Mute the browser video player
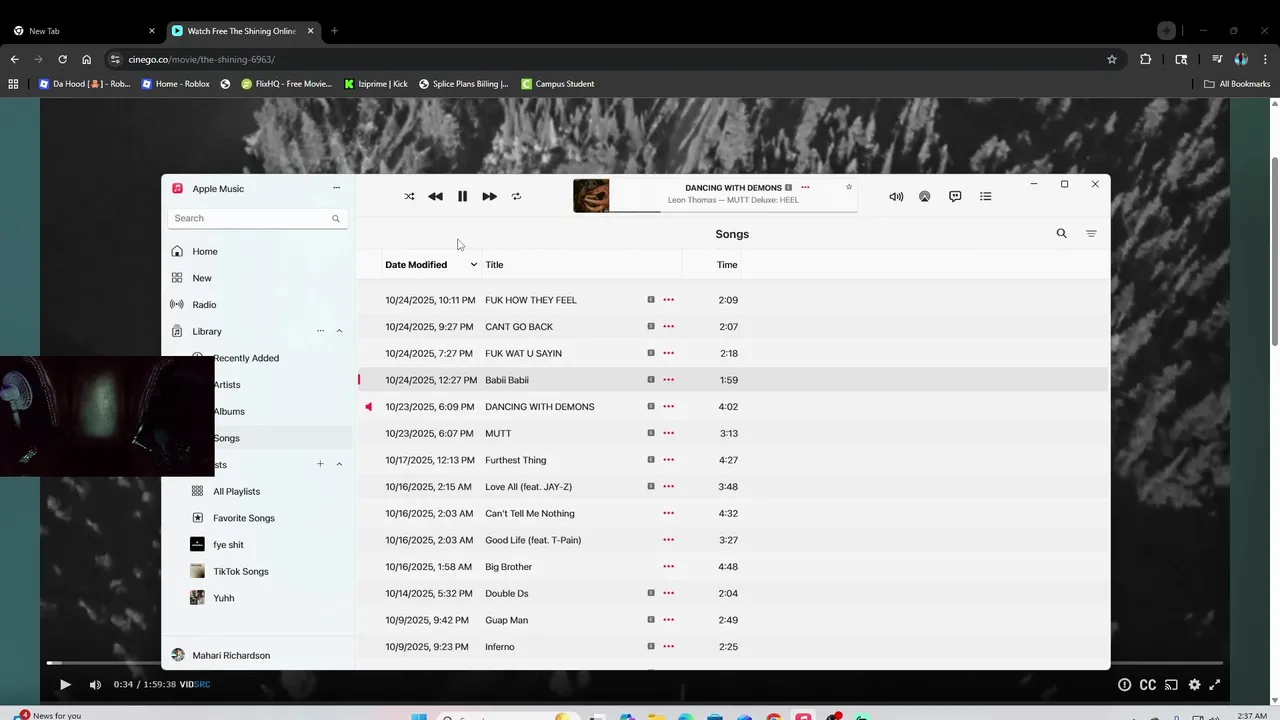Viewport: 1280px width, 720px height. pyautogui.click(x=95, y=685)
